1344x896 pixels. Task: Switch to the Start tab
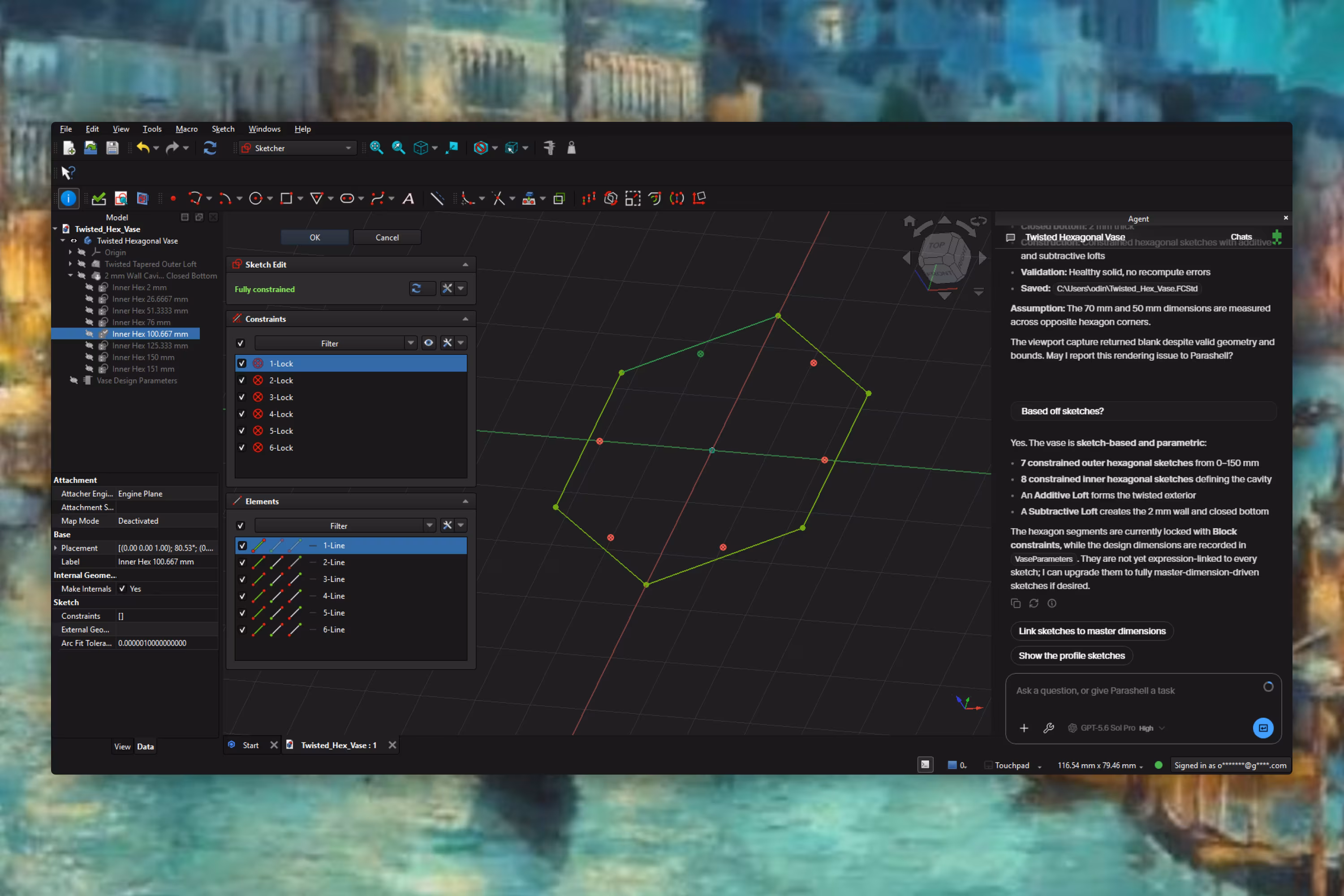coord(250,745)
